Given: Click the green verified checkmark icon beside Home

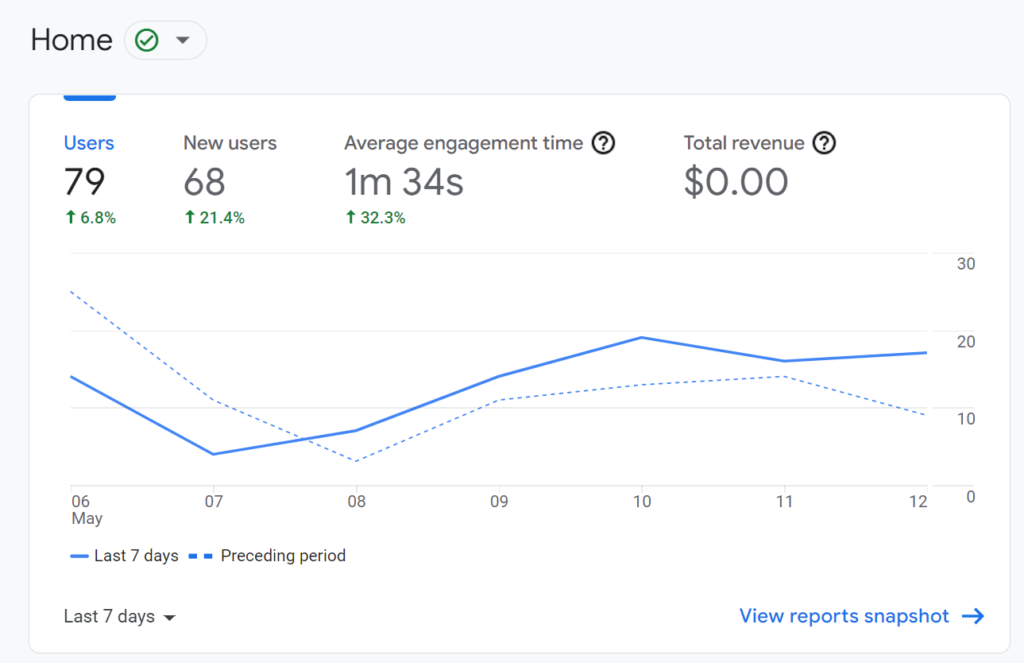Looking at the screenshot, I should 147,40.
